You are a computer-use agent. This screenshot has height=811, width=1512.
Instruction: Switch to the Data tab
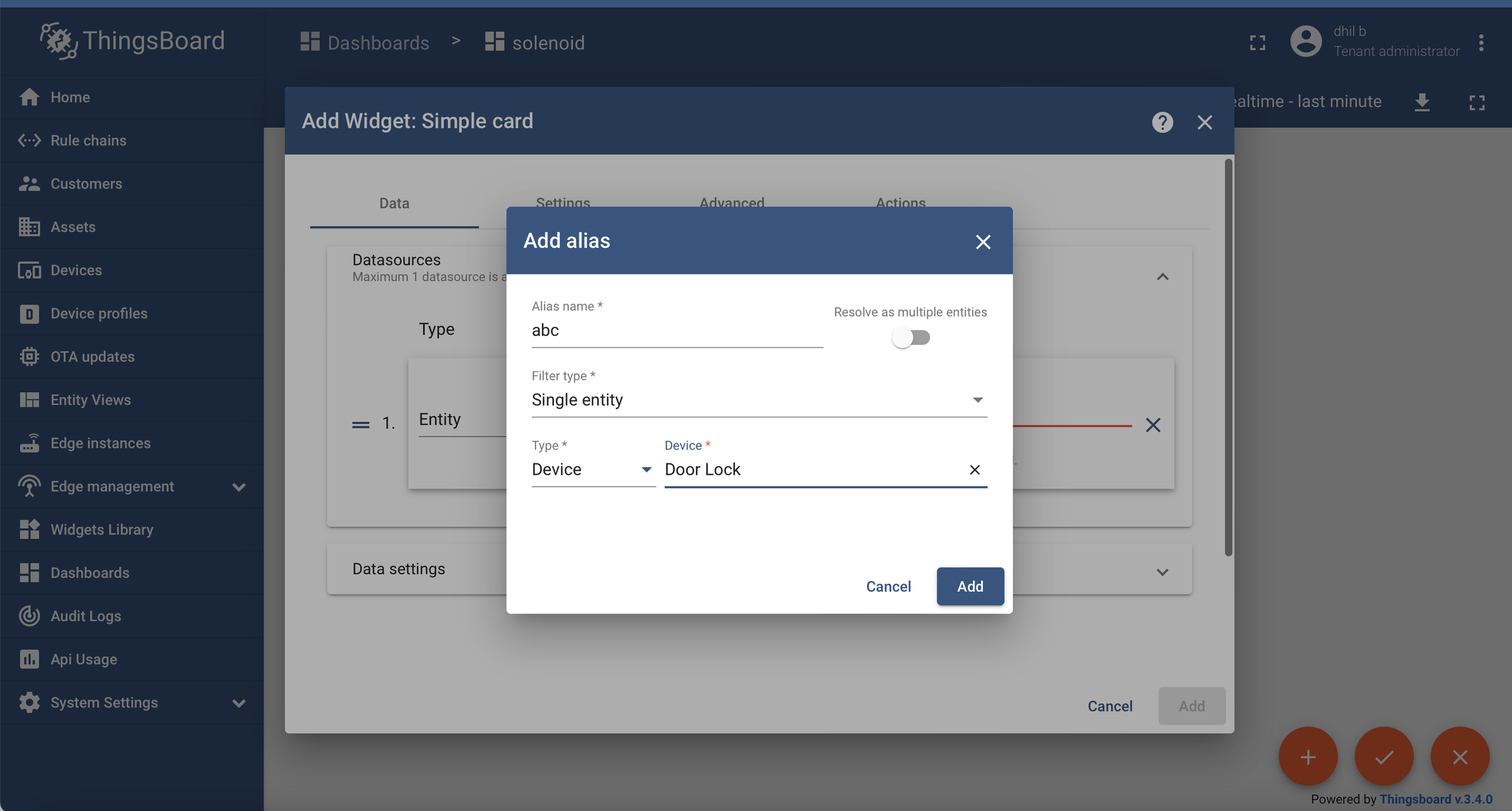(394, 203)
